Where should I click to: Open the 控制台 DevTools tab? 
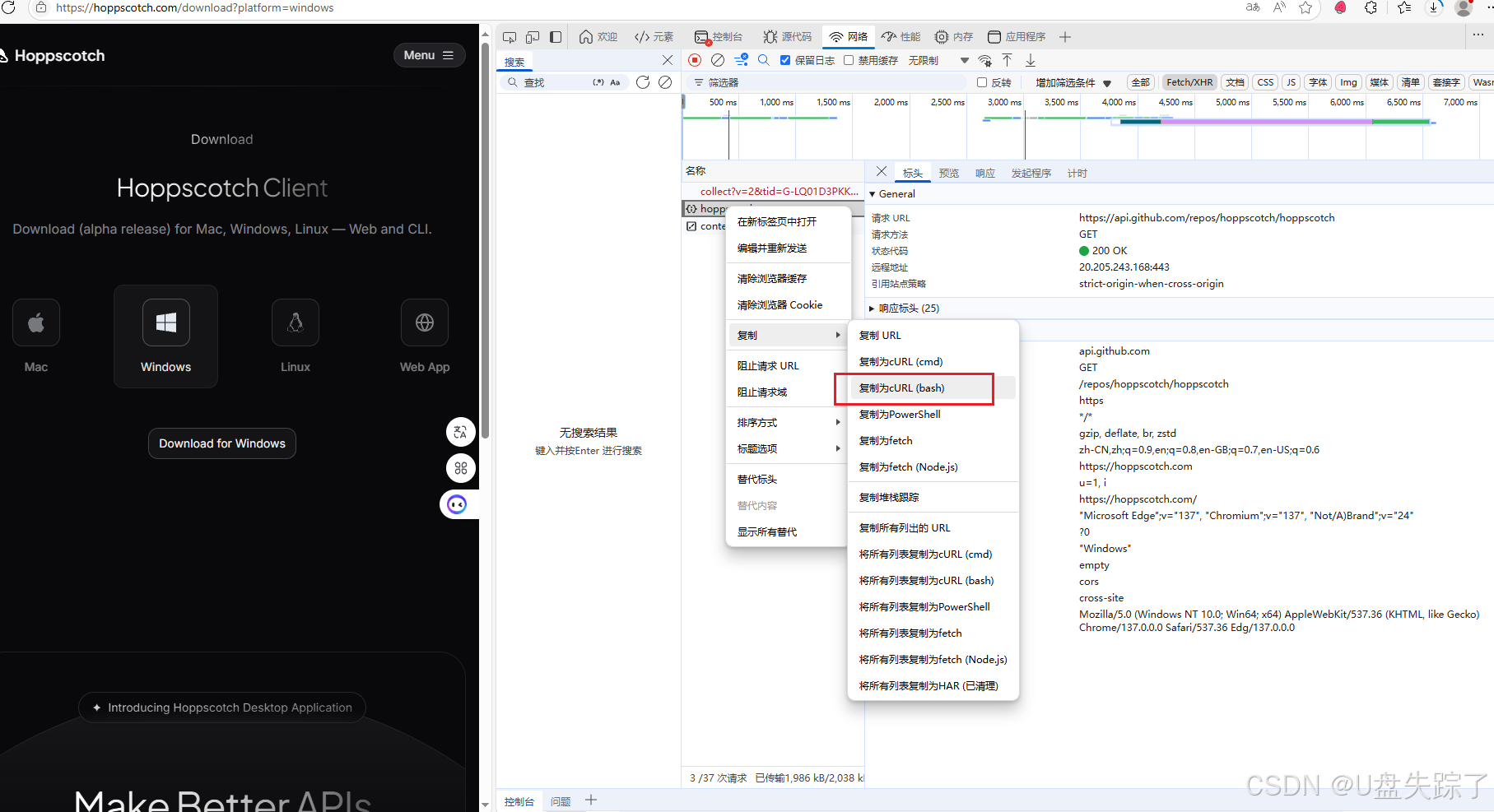(719, 37)
